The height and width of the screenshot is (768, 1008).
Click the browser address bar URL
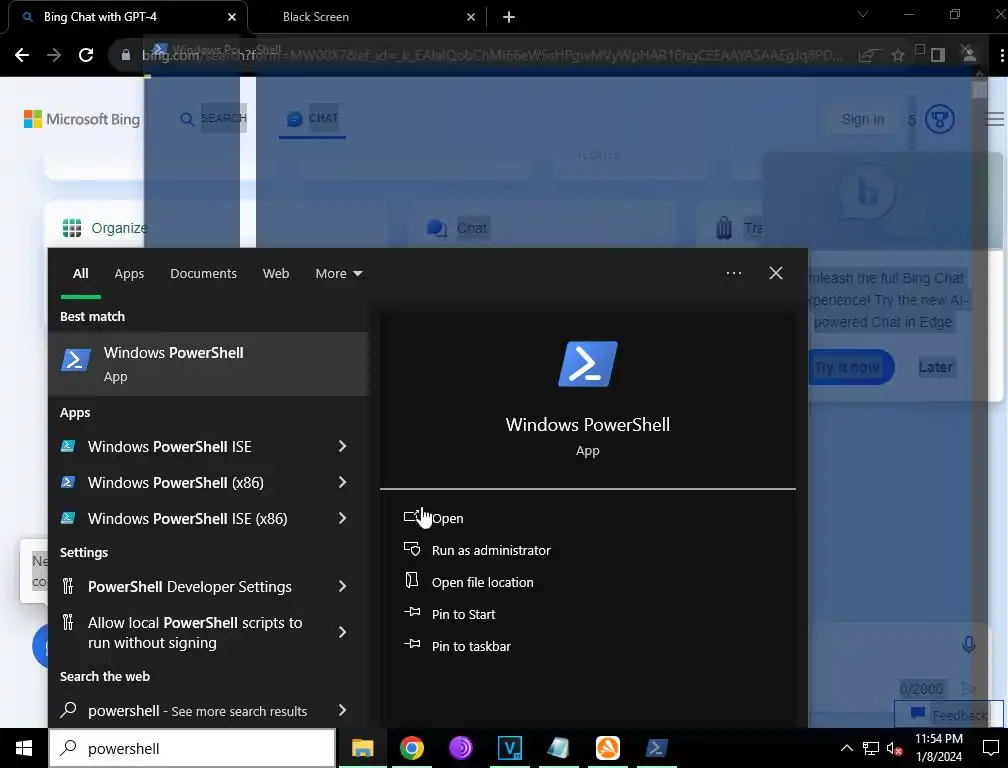[492, 55]
